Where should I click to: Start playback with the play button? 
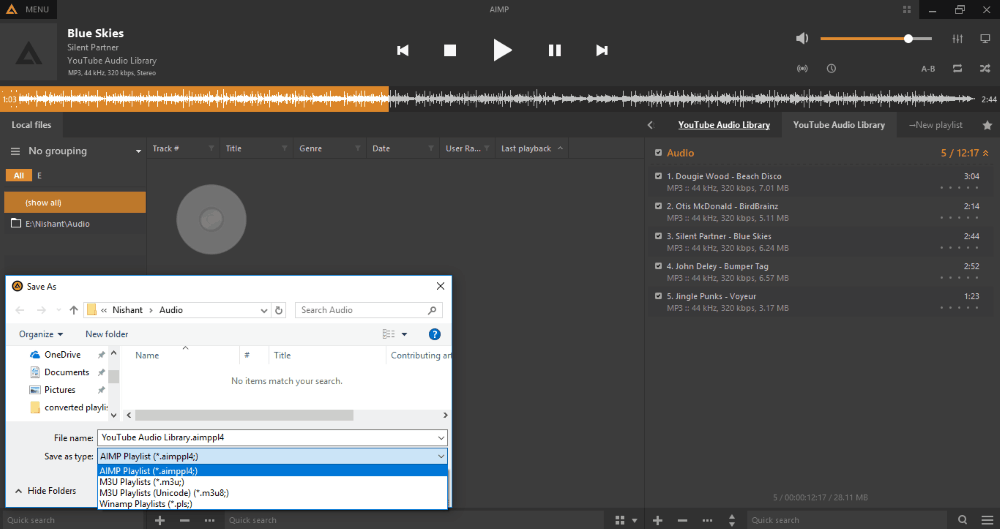tap(502, 50)
